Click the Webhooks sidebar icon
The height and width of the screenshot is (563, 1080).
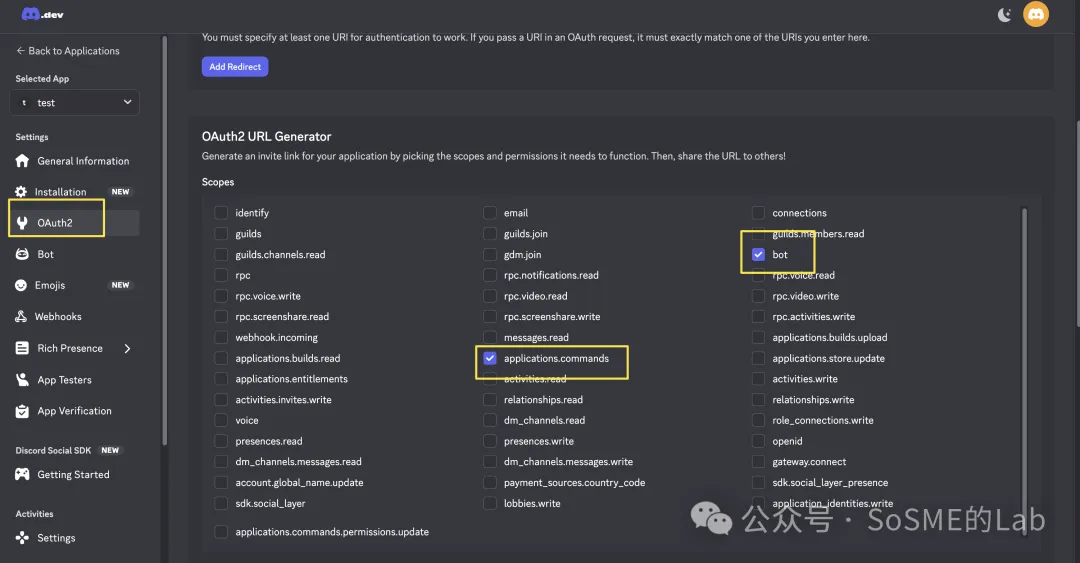pyautogui.click(x=22, y=317)
